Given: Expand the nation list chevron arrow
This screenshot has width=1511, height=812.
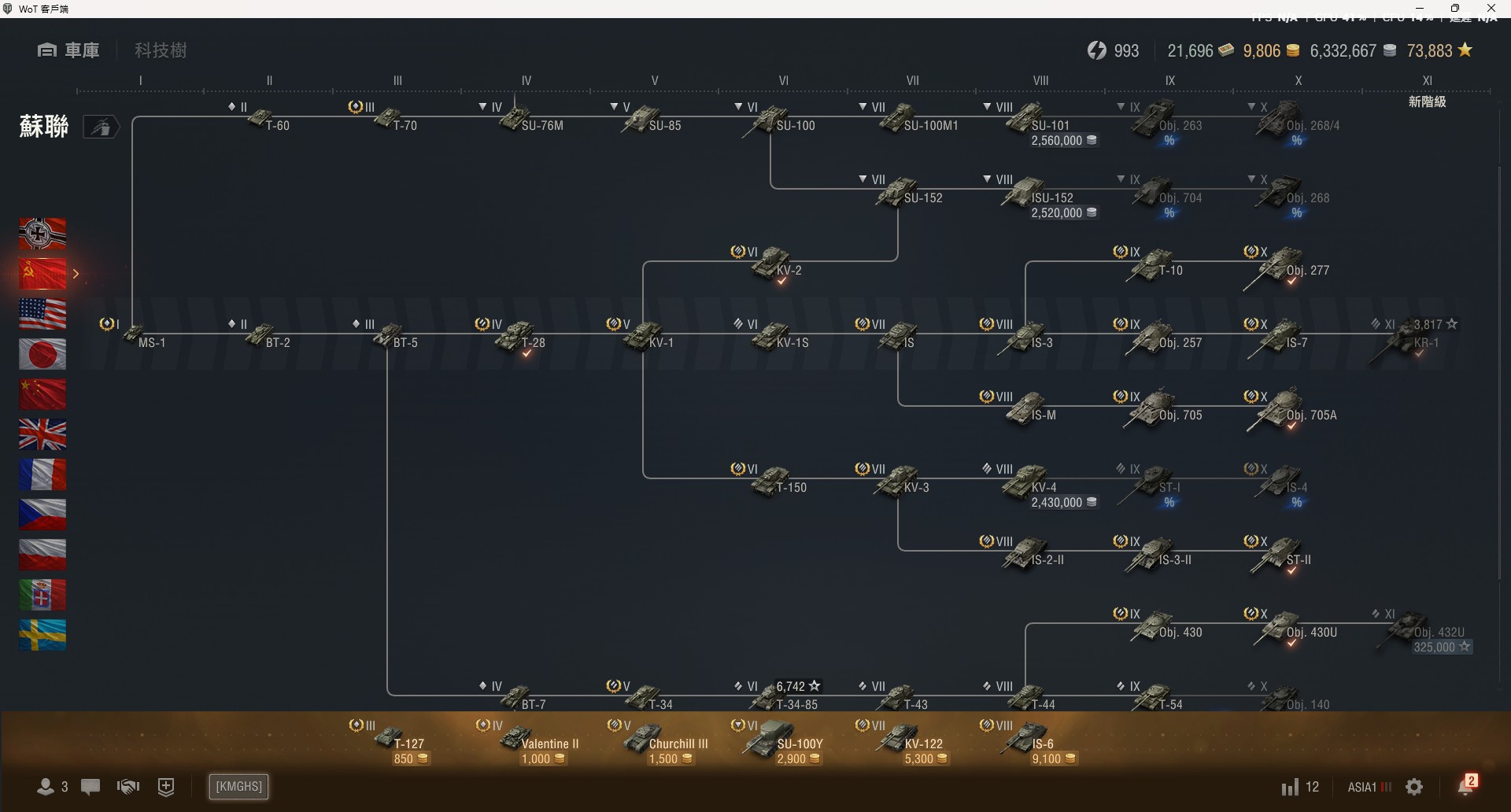Looking at the screenshot, I should (x=76, y=274).
